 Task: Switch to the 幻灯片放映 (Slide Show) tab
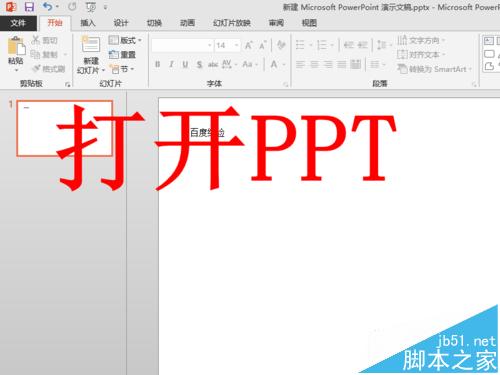click(x=232, y=23)
